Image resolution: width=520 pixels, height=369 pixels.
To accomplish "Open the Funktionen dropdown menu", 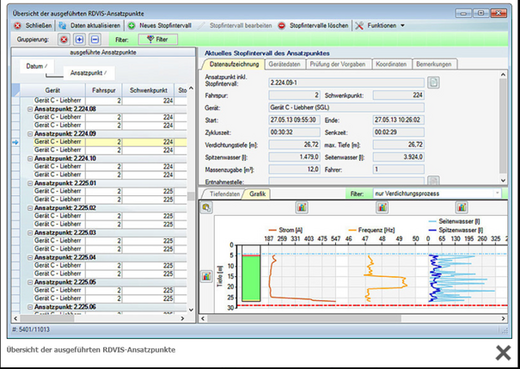I will [380, 26].
